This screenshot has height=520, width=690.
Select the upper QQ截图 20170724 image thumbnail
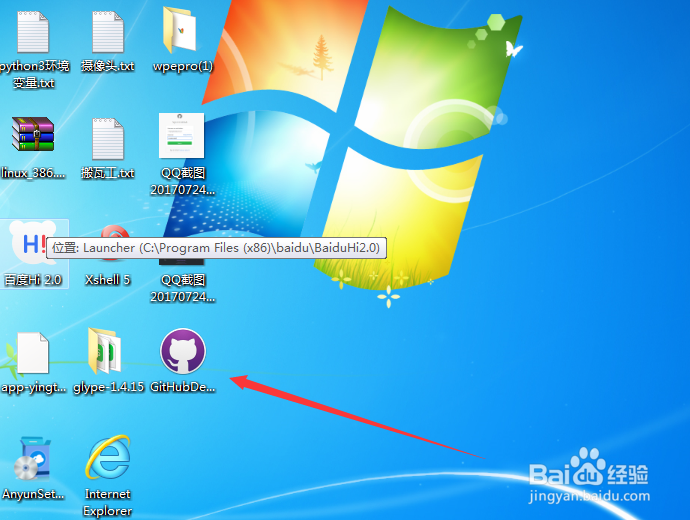pos(181,135)
